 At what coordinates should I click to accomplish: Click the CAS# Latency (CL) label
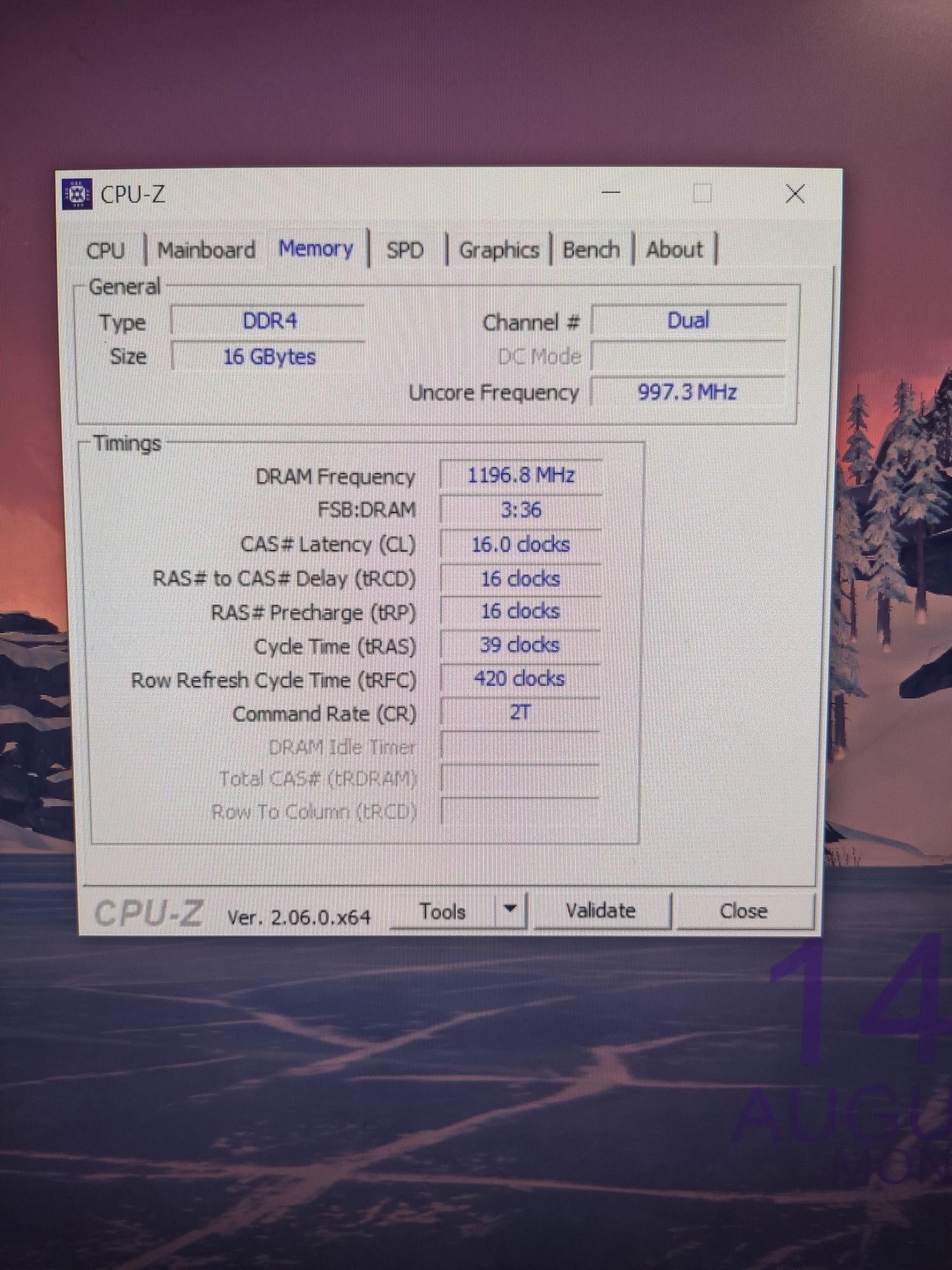[x=328, y=545]
